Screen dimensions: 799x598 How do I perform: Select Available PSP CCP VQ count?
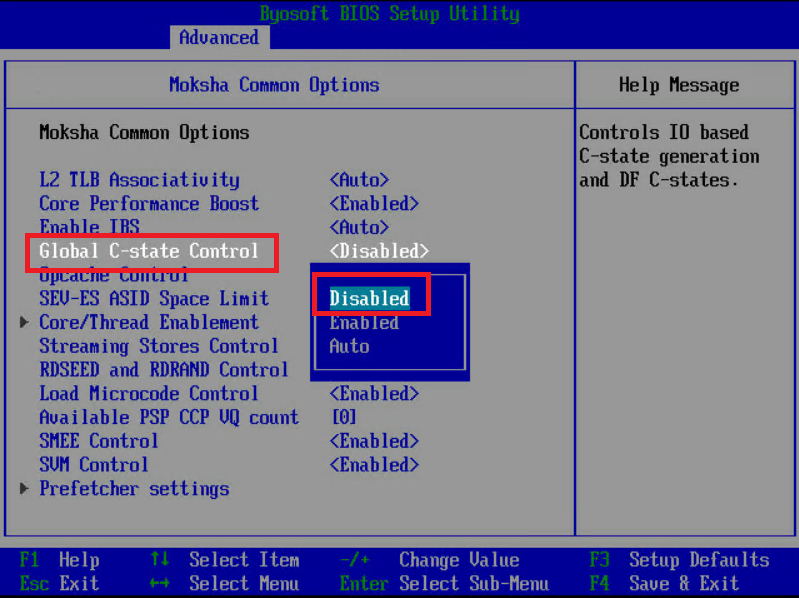[x=169, y=417]
